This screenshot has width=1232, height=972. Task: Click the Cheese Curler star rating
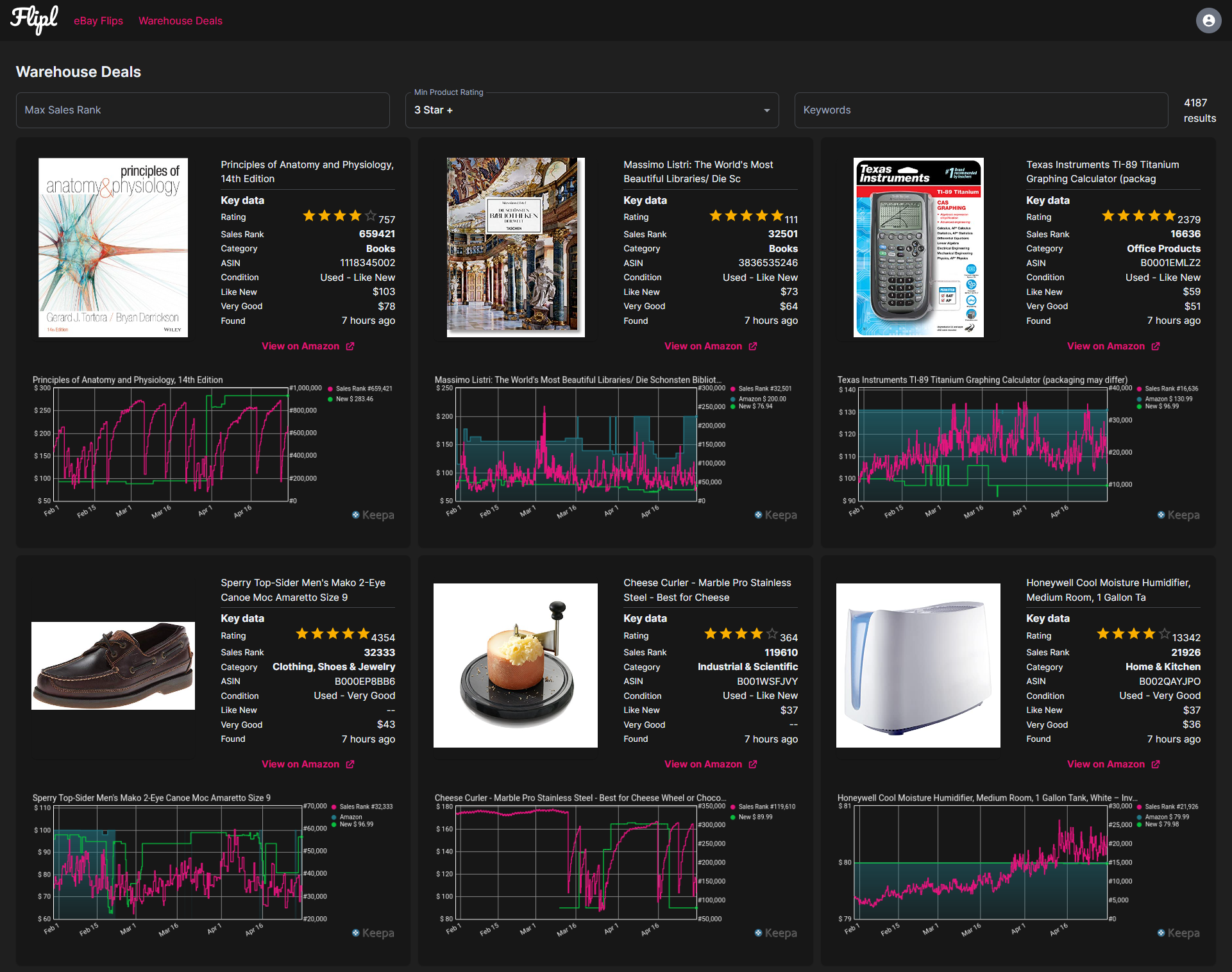(x=741, y=634)
